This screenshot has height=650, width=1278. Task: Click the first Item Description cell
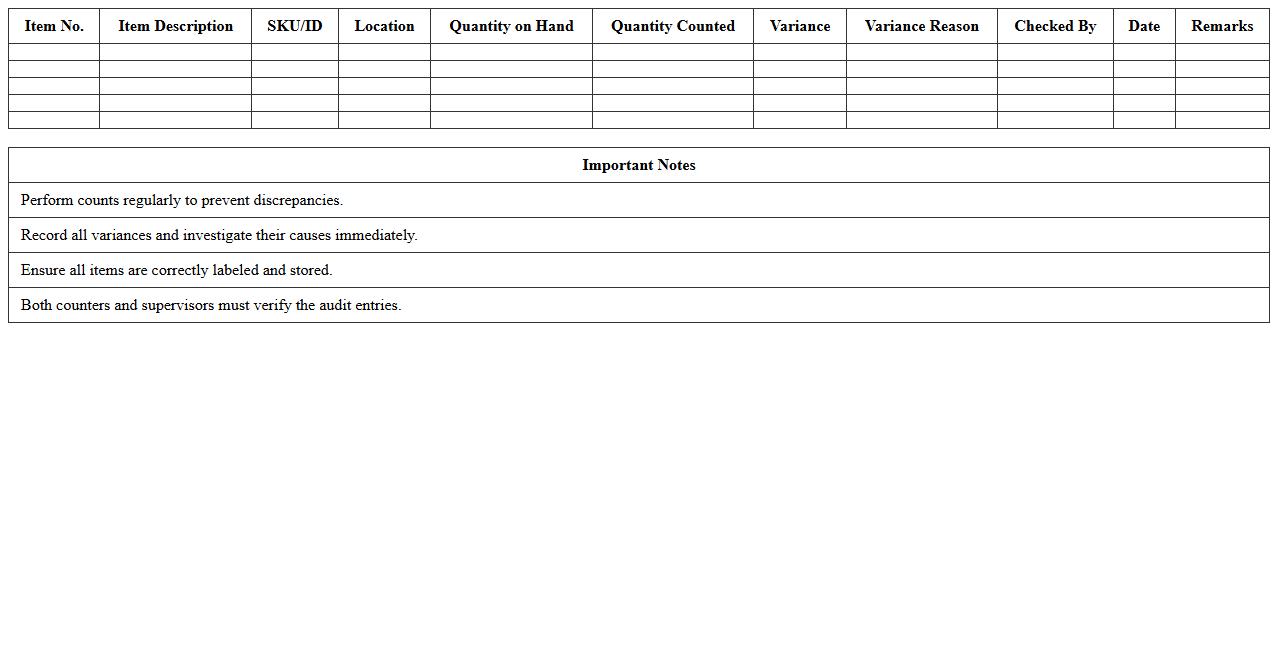click(x=174, y=52)
